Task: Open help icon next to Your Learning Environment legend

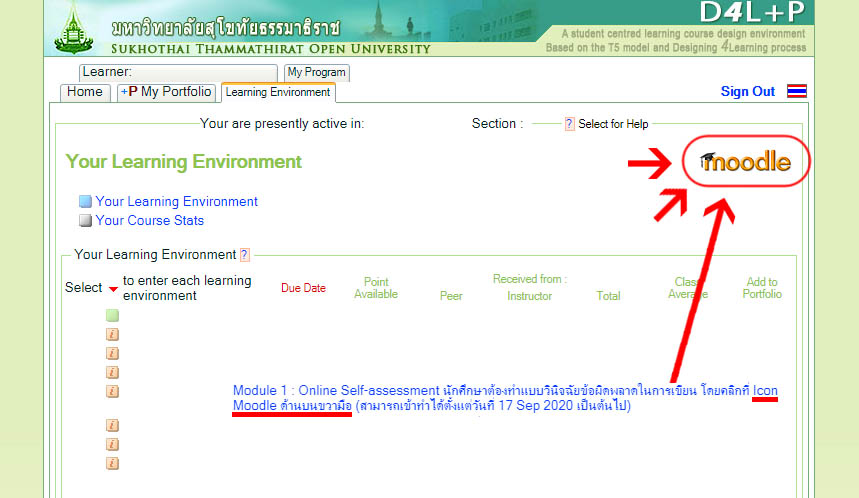Action: [x=244, y=255]
